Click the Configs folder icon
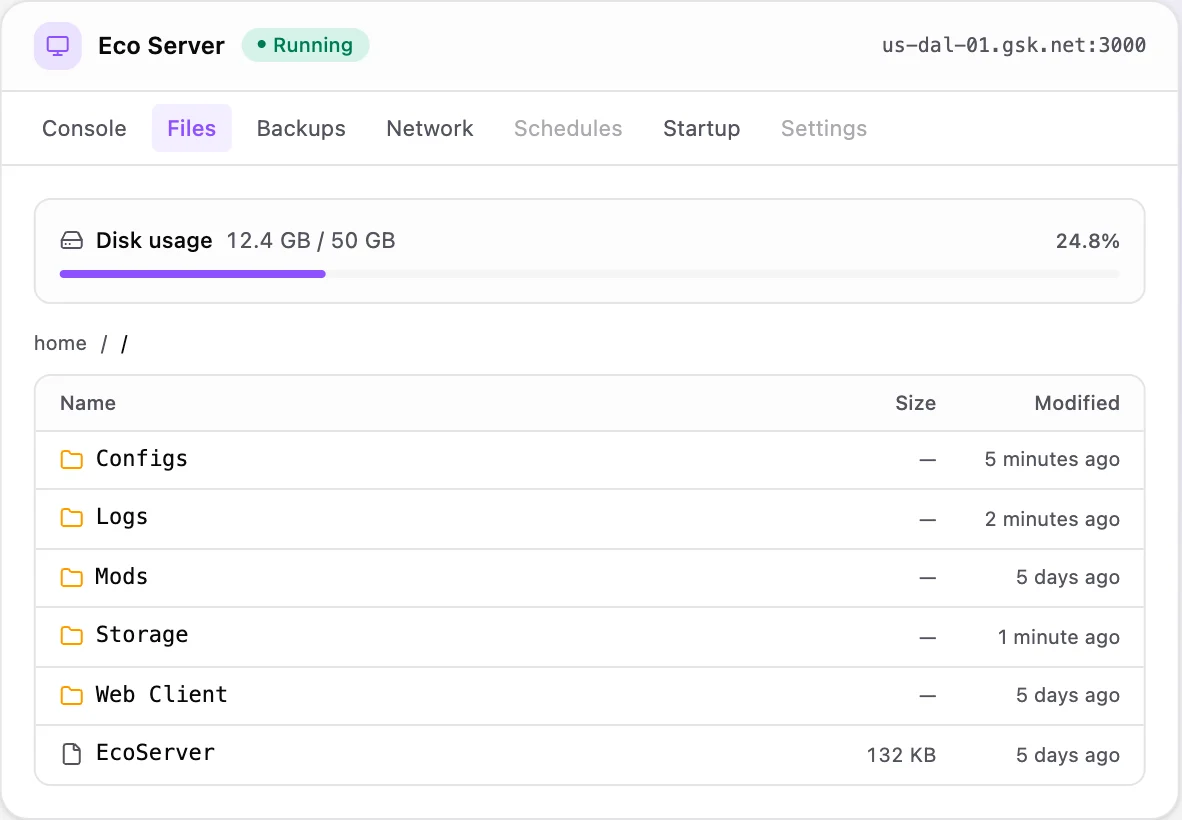1182x820 pixels. tap(72, 459)
